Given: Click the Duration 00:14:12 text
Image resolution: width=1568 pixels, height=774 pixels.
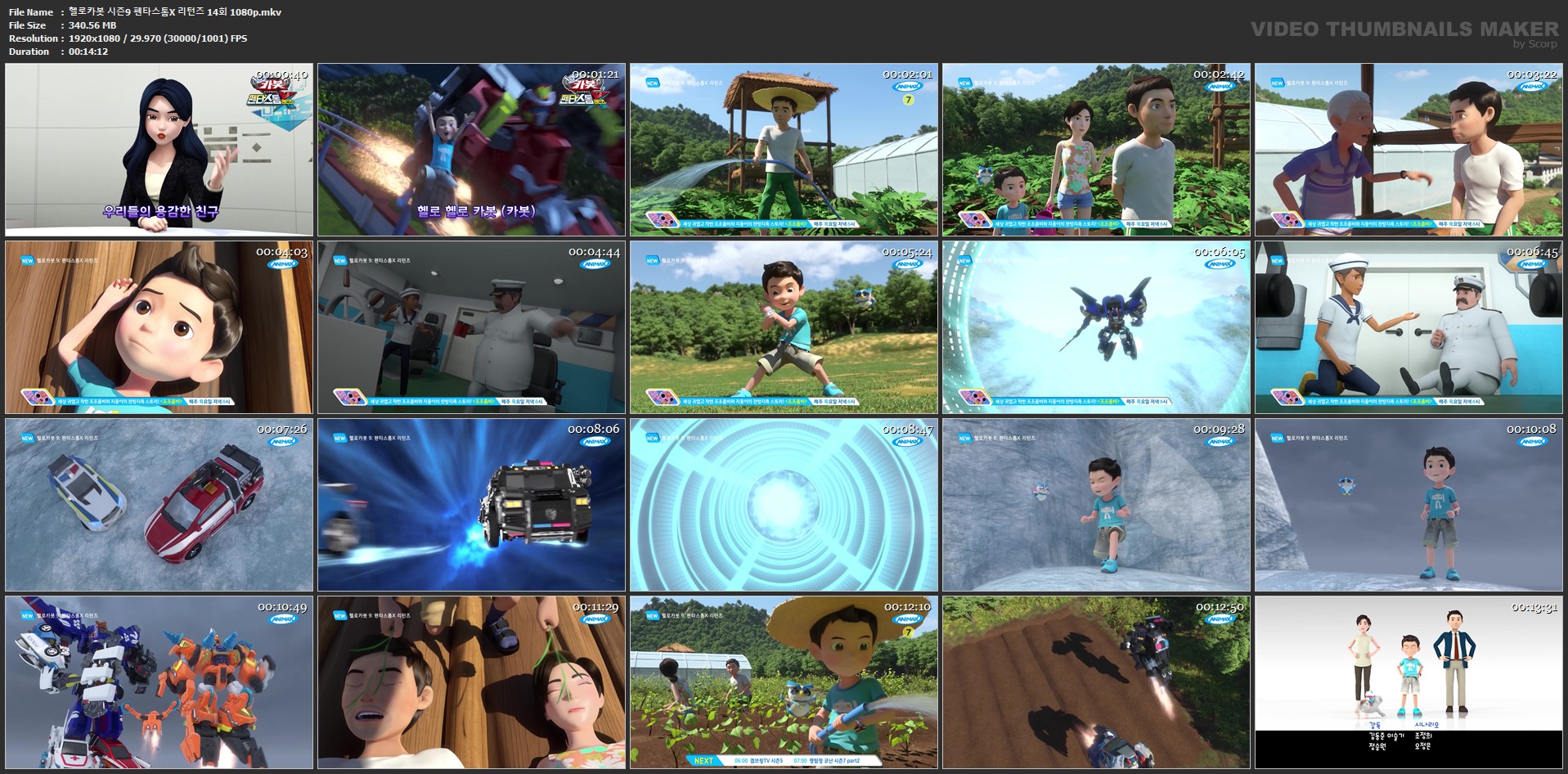Looking at the screenshot, I should [x=88, y=52].
